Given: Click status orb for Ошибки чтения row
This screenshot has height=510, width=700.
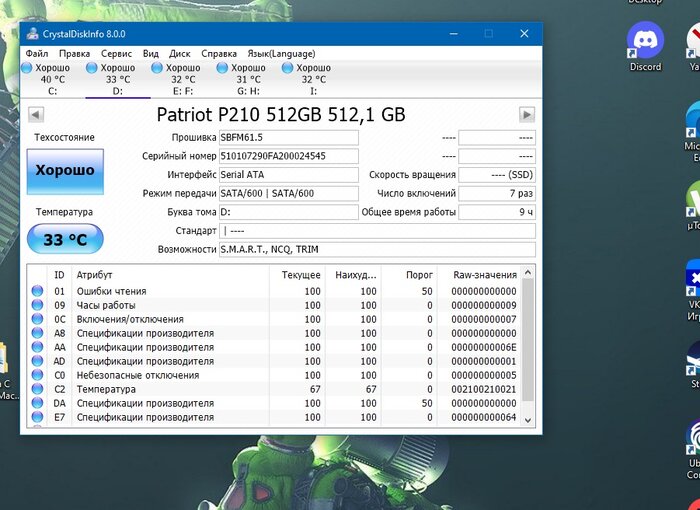Looking at the screenshot, I should [x=38, y=291].
